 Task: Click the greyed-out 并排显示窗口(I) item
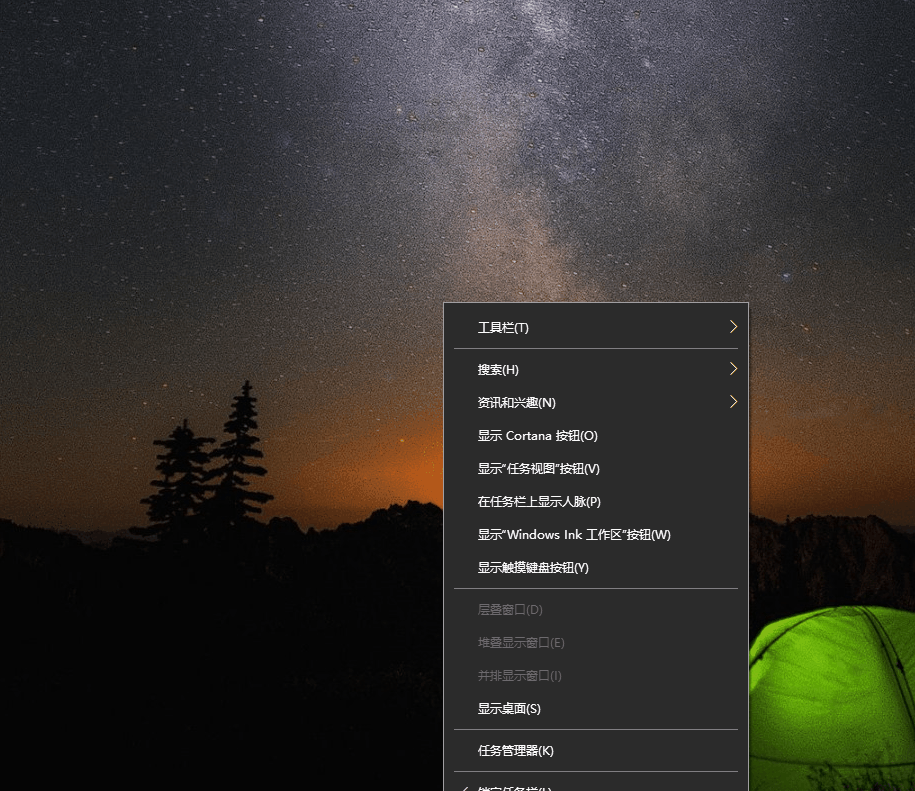[519, 676]
